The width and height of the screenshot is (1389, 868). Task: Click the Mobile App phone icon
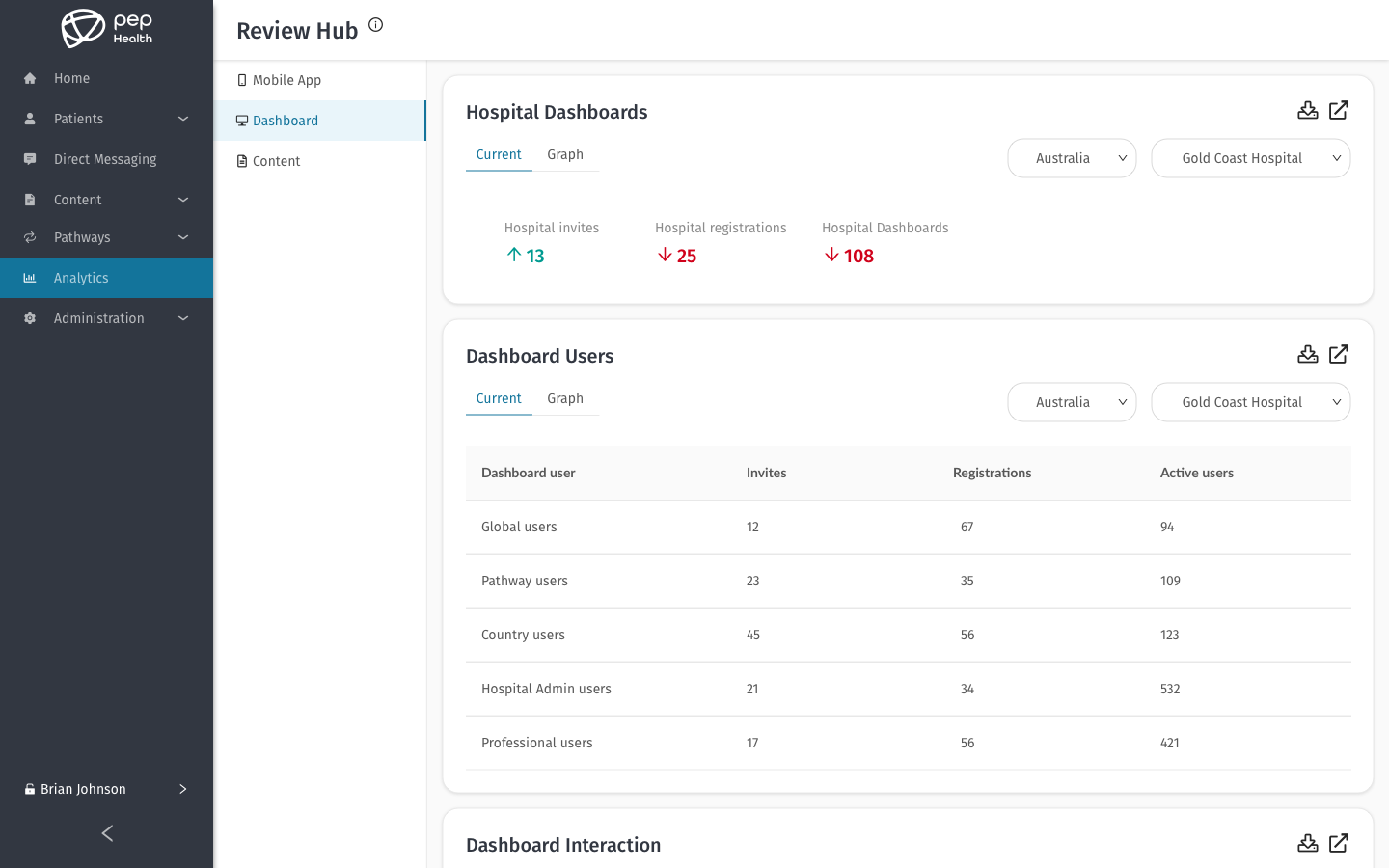242,80
